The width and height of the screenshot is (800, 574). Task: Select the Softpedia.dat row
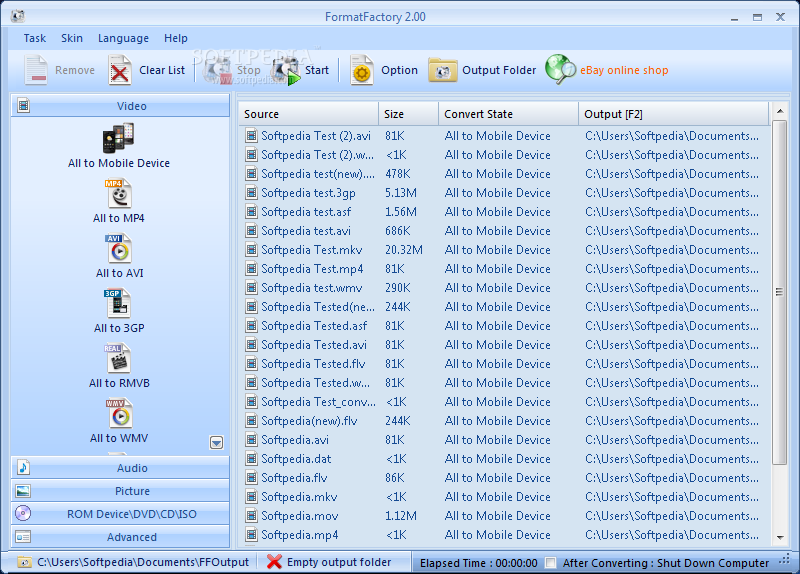504,459
